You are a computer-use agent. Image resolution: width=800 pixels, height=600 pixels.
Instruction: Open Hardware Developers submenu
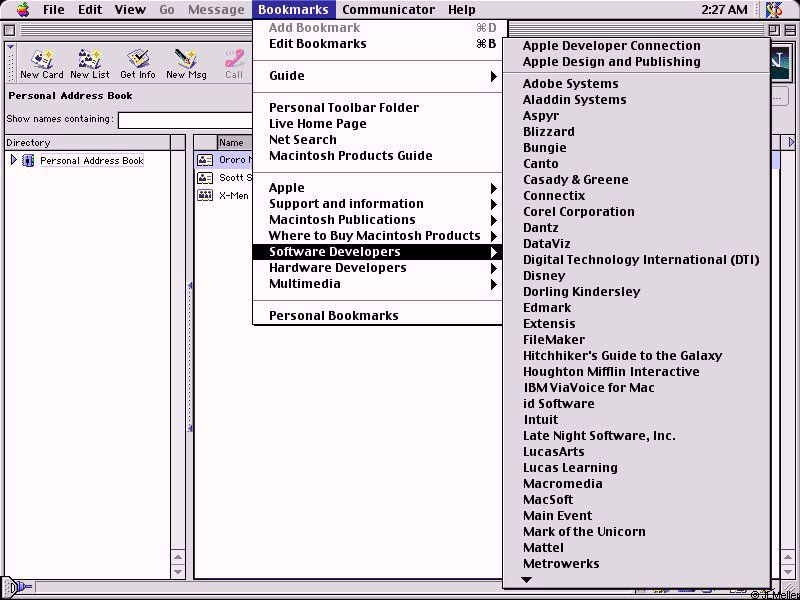pyautogui.click(x=378, y=268)
